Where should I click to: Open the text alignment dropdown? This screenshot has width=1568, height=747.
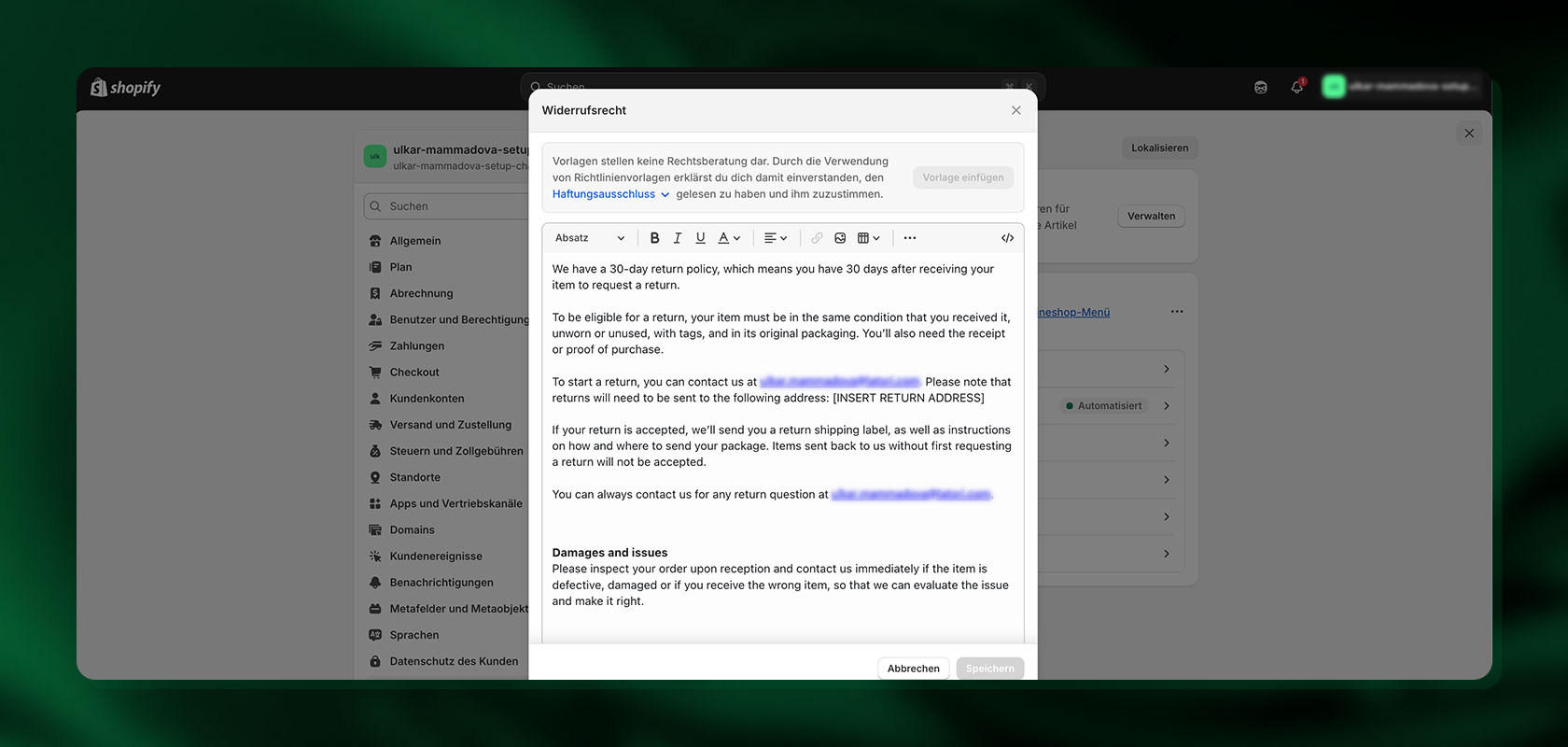776,238
